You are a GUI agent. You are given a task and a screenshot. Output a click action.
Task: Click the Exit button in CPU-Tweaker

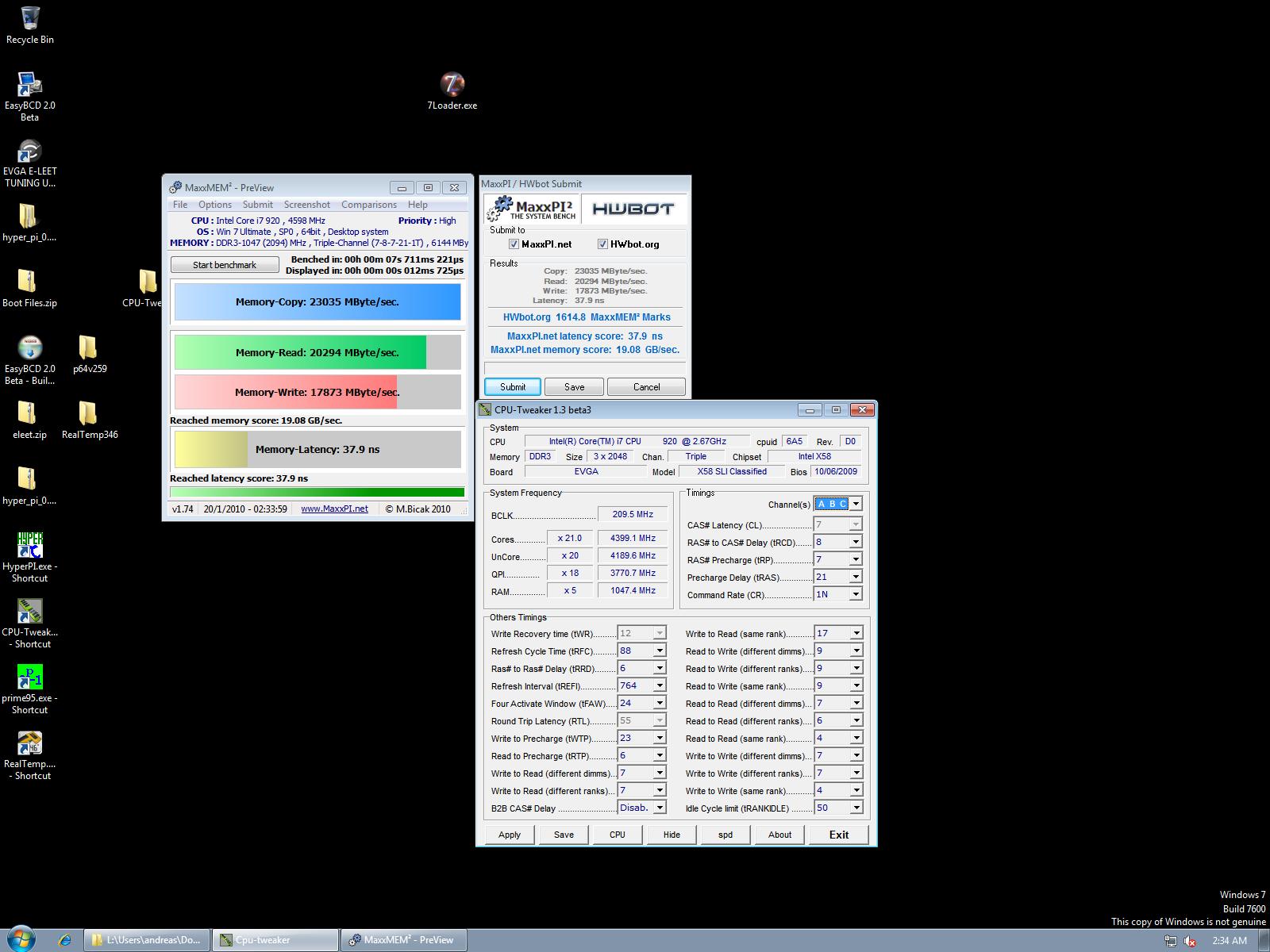(x=839, y=835)
